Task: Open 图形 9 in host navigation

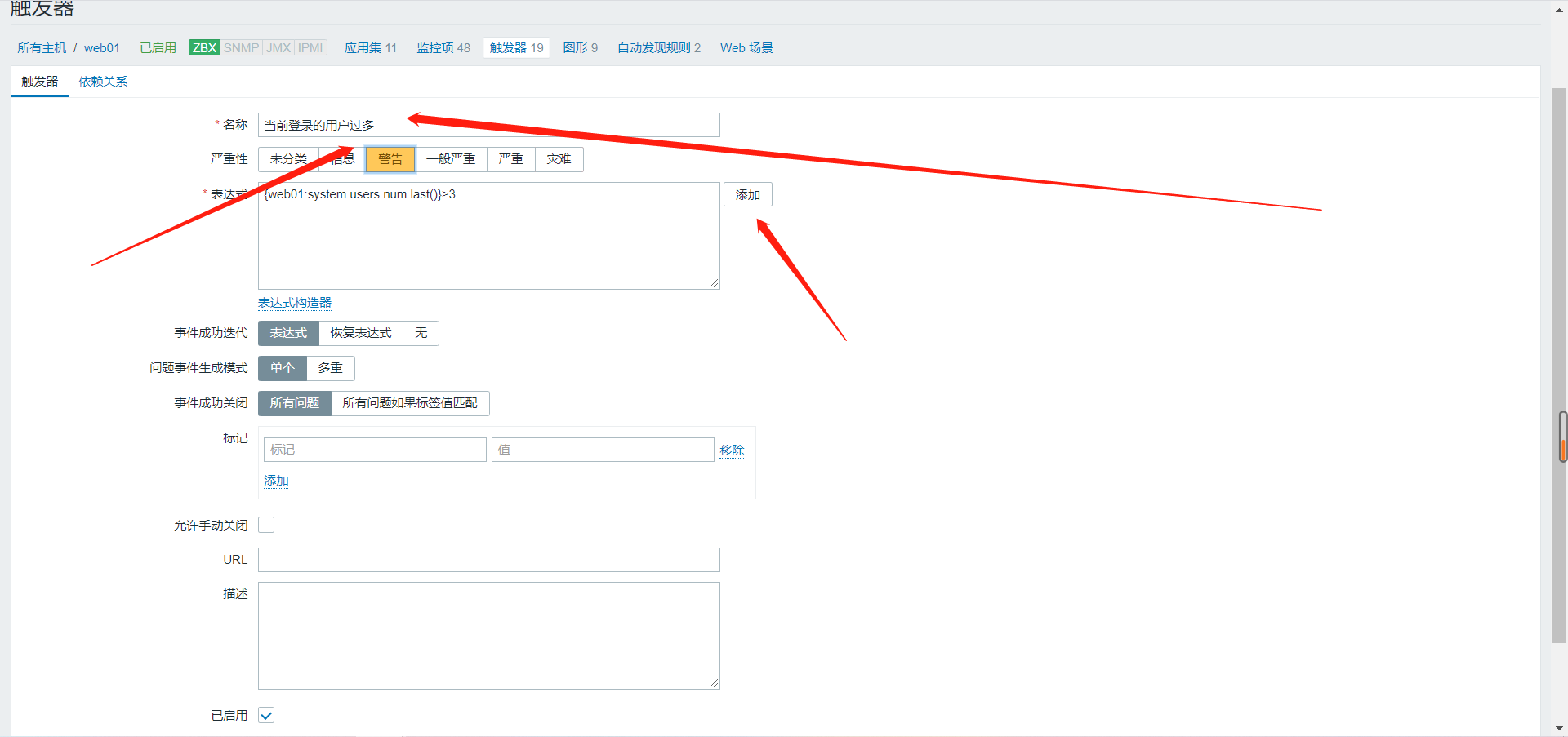Action: coord(580,48)
